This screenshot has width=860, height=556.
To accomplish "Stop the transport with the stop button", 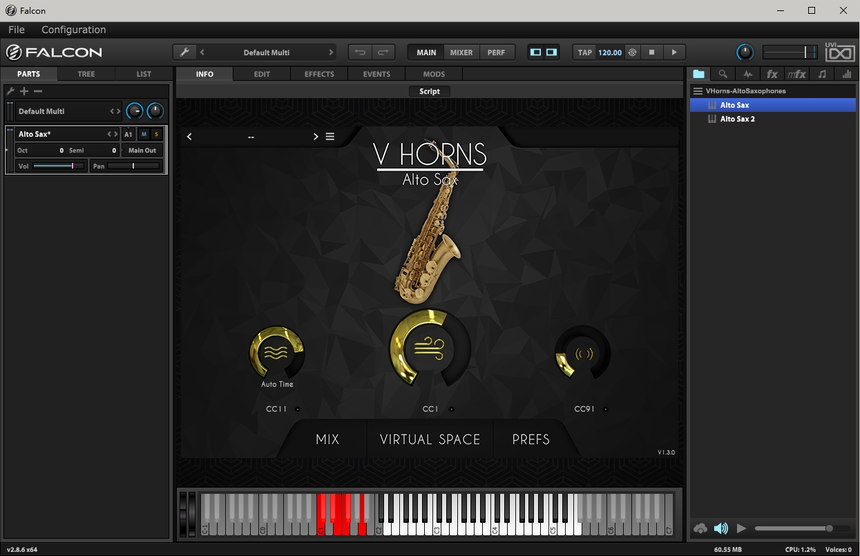I will 652,52.
